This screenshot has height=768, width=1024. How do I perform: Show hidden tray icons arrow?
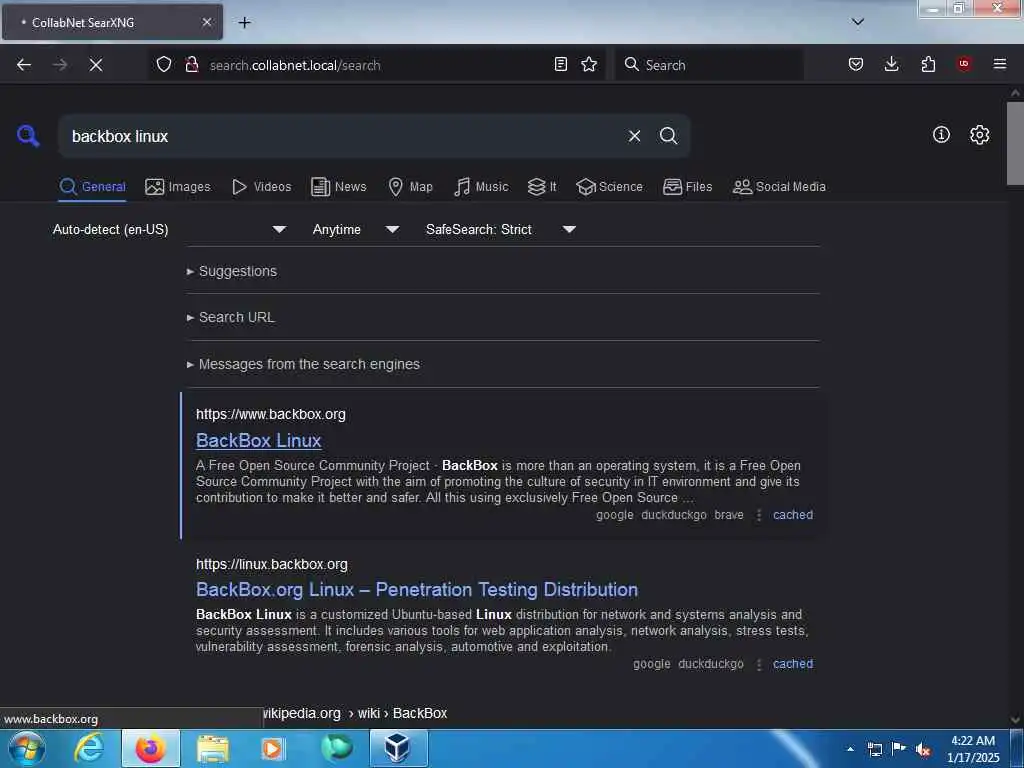[x=850, y=749]
